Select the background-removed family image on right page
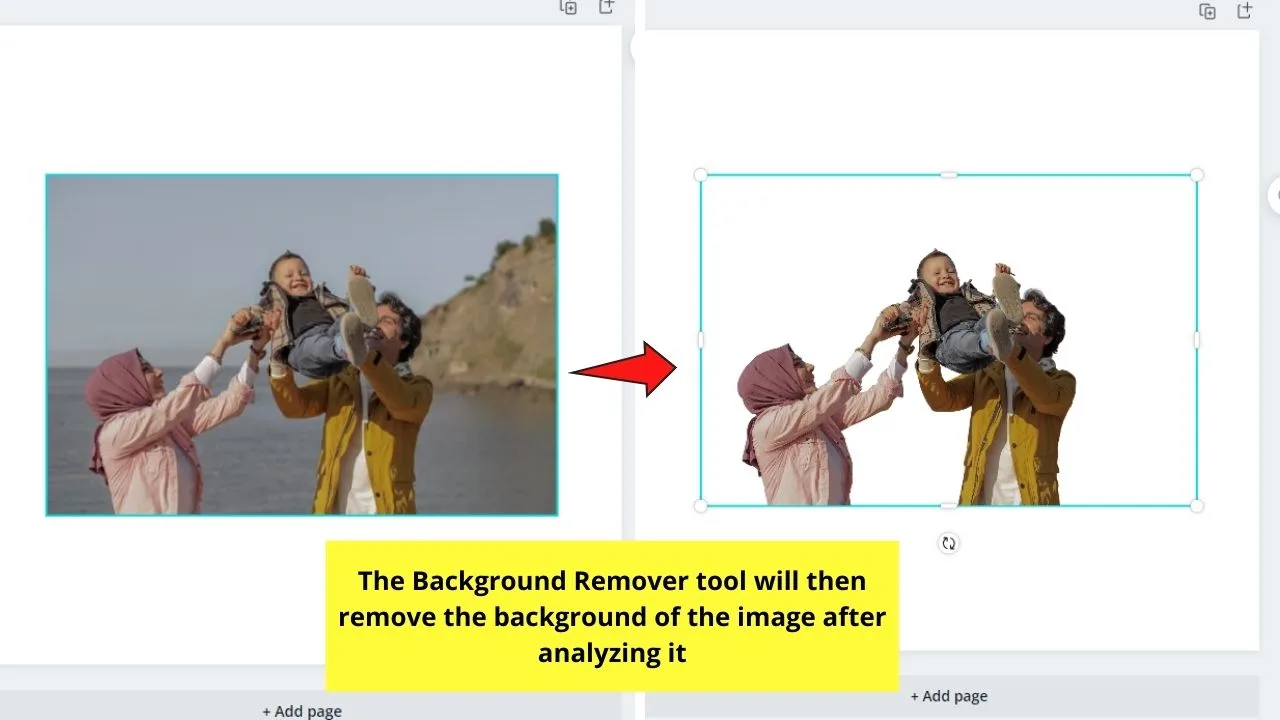This screenshot has height=720, width=1280. [949, 340]
